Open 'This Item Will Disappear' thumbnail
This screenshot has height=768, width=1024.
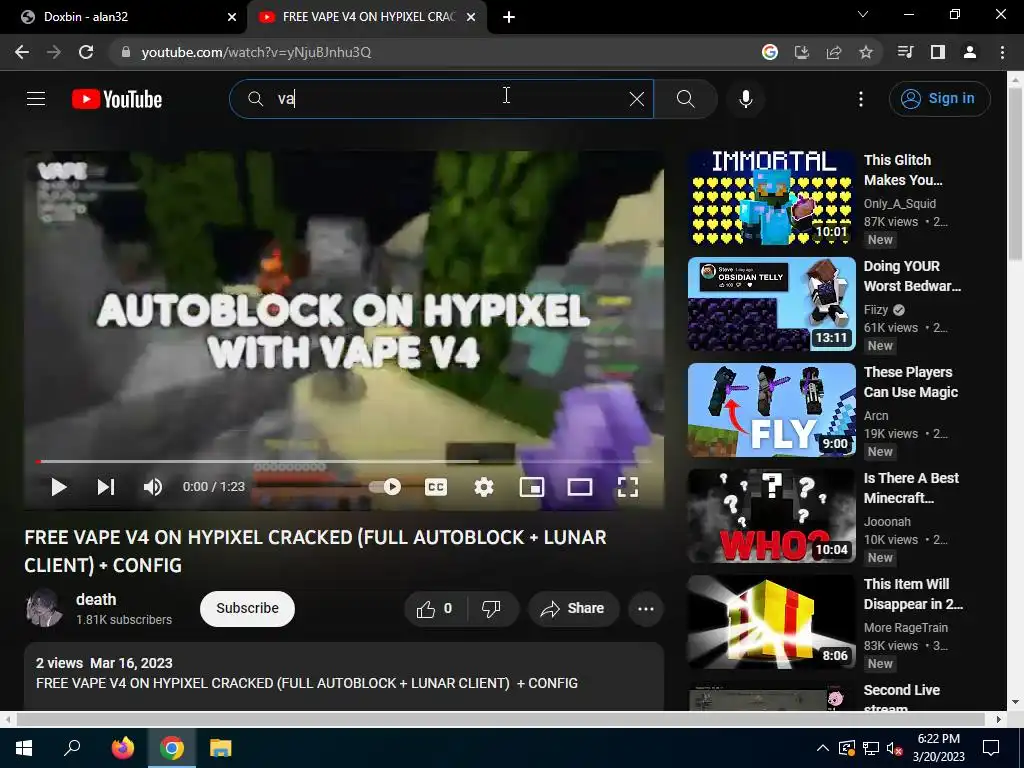[771, 622]
